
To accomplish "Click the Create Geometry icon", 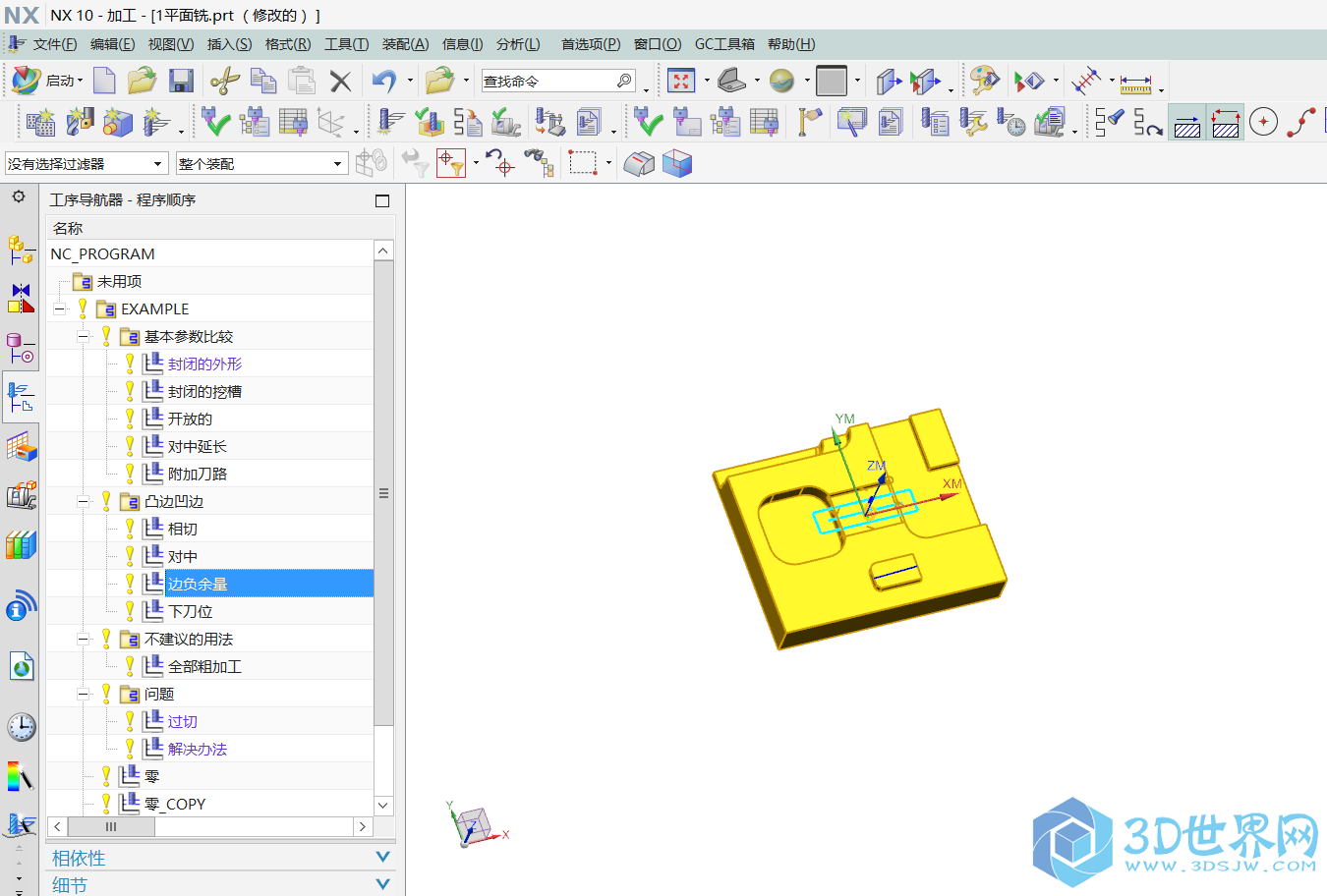I will tap(118, 122).
